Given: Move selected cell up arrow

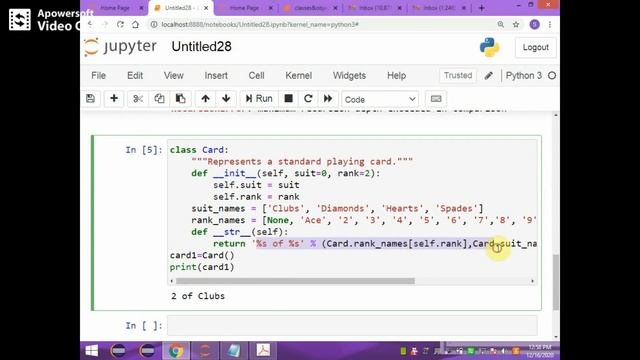Looking at the screenshot, I should pos(205,99).
